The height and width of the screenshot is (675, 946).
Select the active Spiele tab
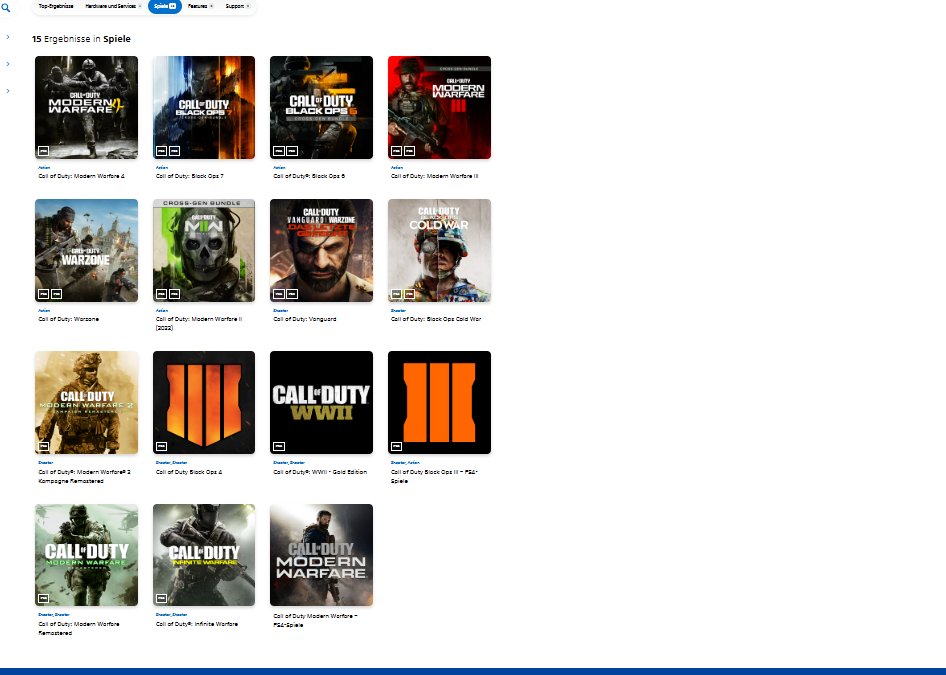pyautogui.click(x=165, y=6)
